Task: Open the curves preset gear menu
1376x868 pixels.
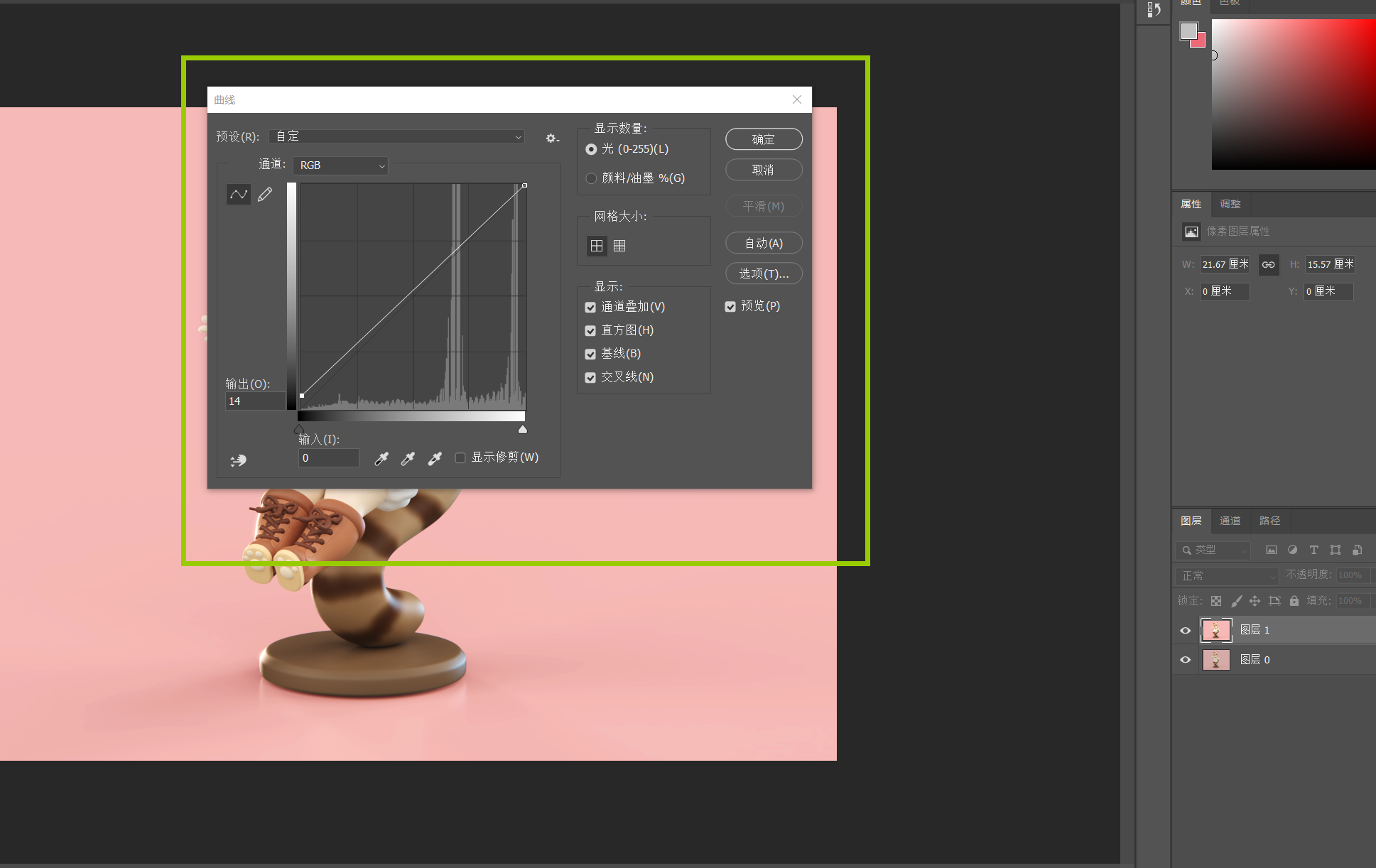Action: tap(552, 139)
